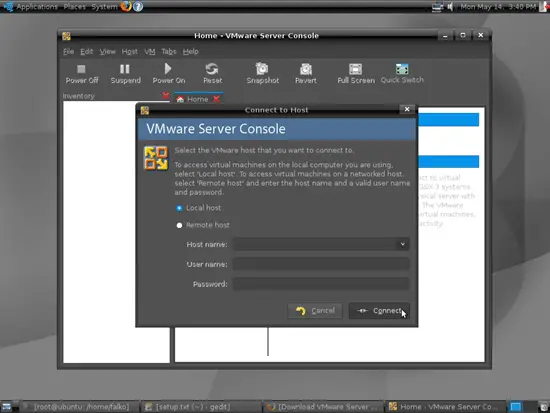Select the Local host radio button
The height and width of the screenshot is (413, 550).
(179, 208)
